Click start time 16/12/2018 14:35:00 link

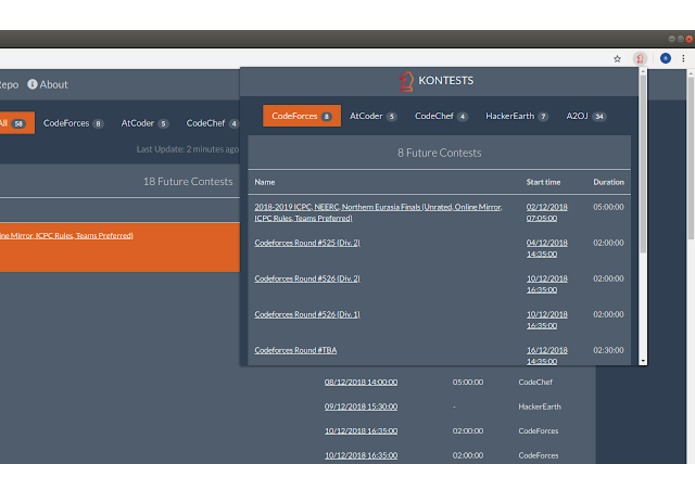pyautogui.click(x=547, y=355)
